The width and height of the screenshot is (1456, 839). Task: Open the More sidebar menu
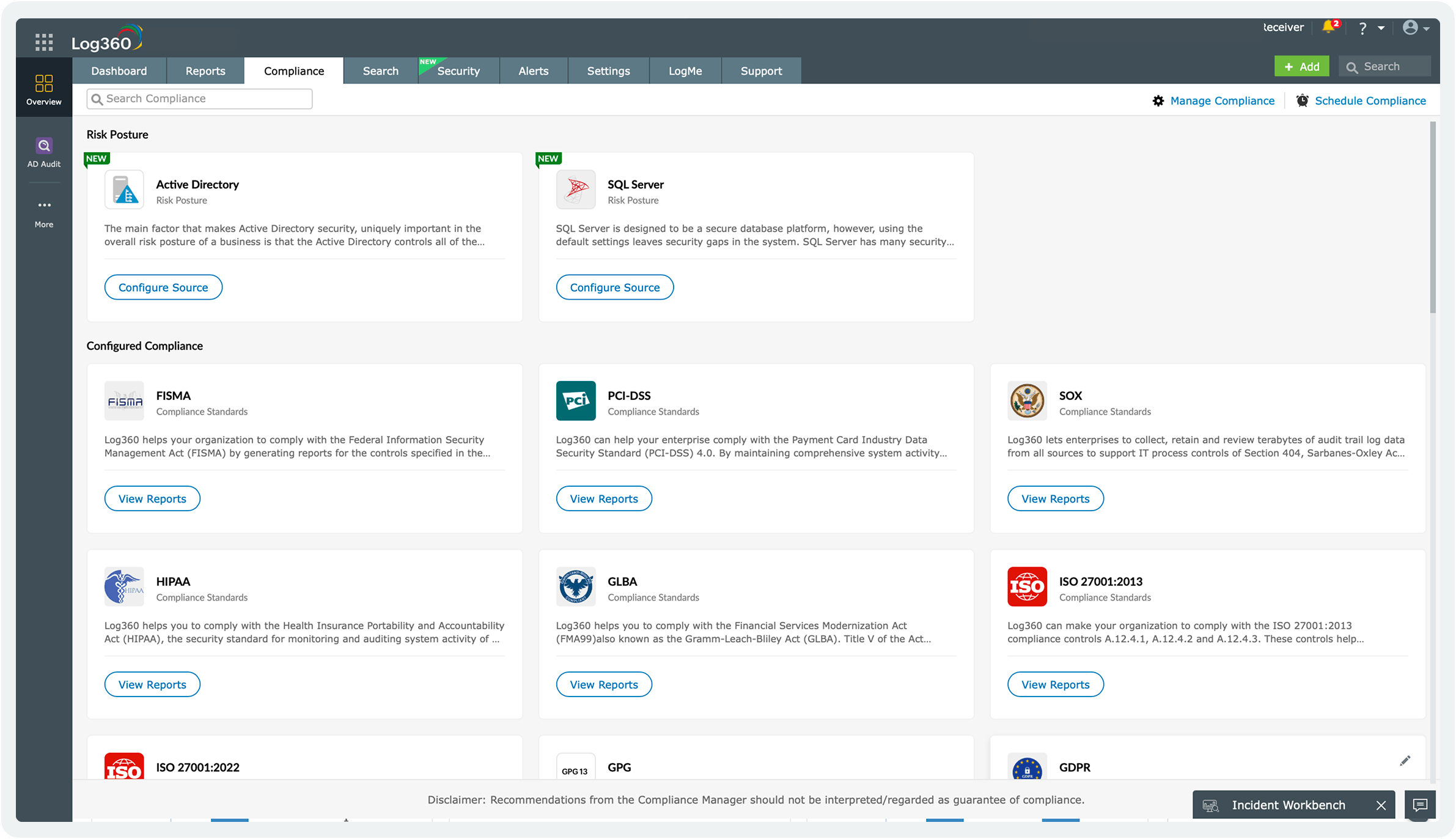point(44,213)
